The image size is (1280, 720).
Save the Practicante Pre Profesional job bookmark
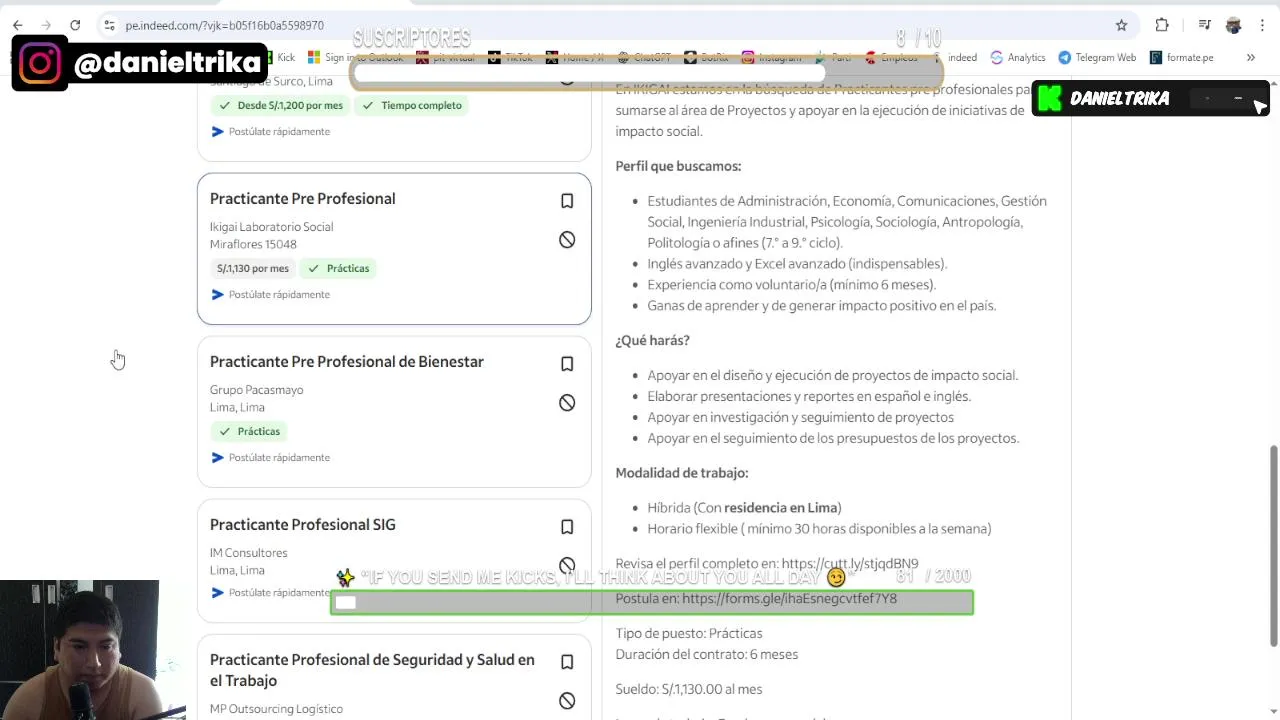[567, 201]
